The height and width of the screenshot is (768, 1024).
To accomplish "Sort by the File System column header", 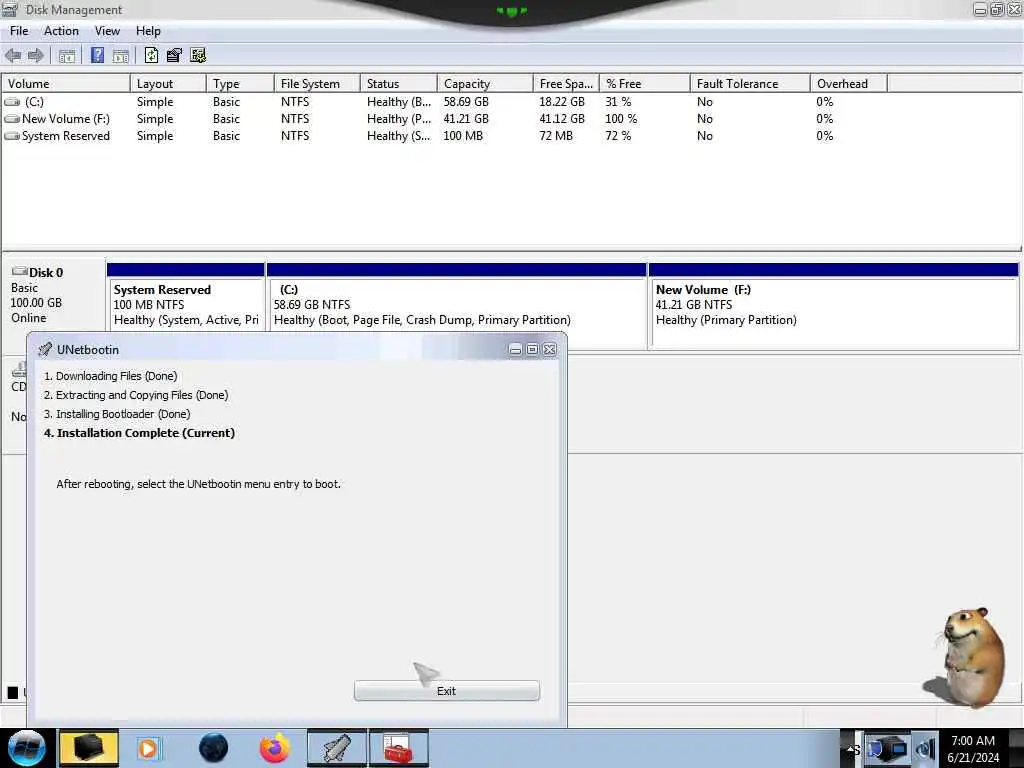I will [317, 84].
